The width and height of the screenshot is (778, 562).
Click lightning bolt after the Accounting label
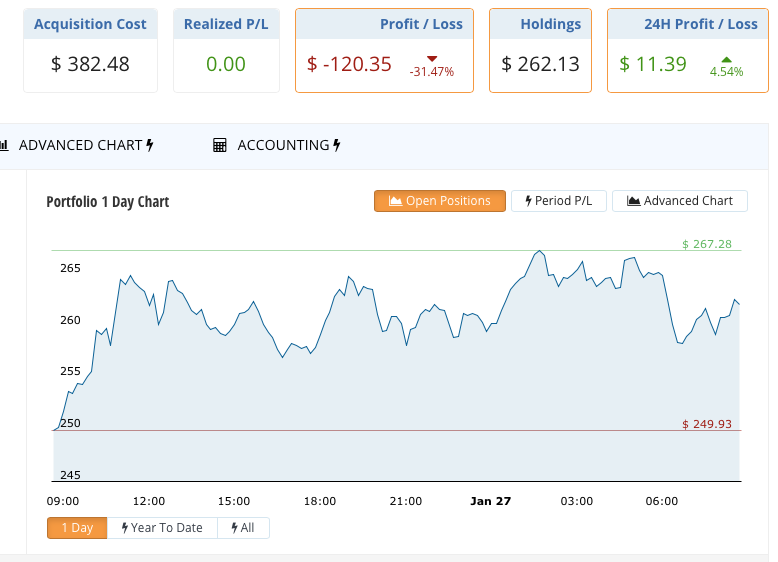(x=337, y=145)
